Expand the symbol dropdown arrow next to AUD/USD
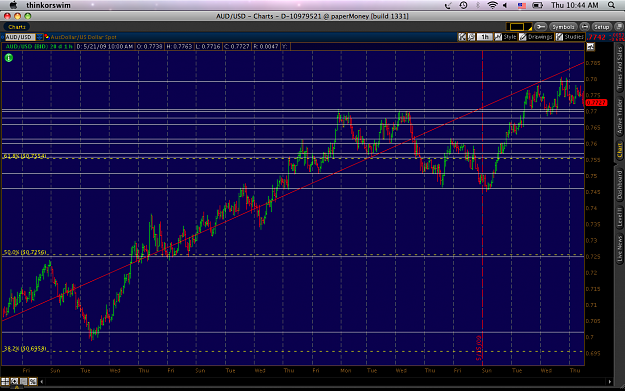 tap(39, 37)
